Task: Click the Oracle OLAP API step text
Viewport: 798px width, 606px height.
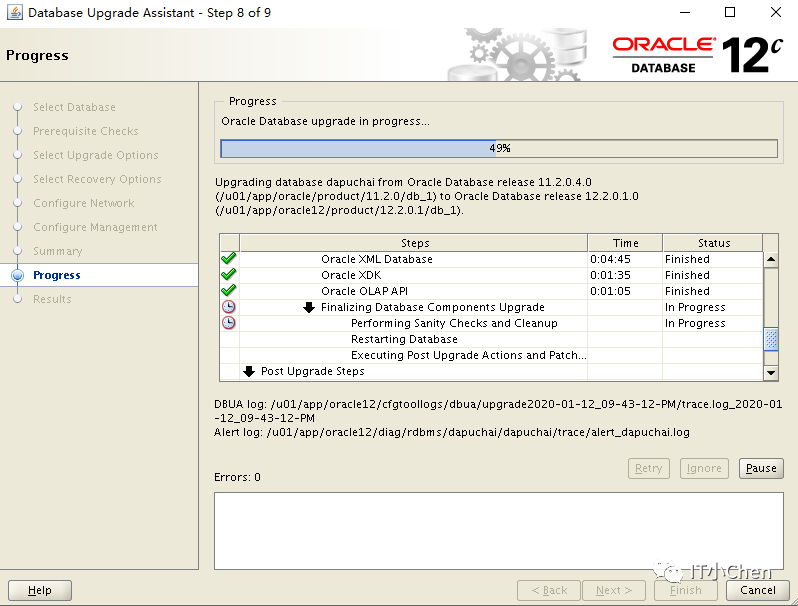Action: click(x=364, y=291)
